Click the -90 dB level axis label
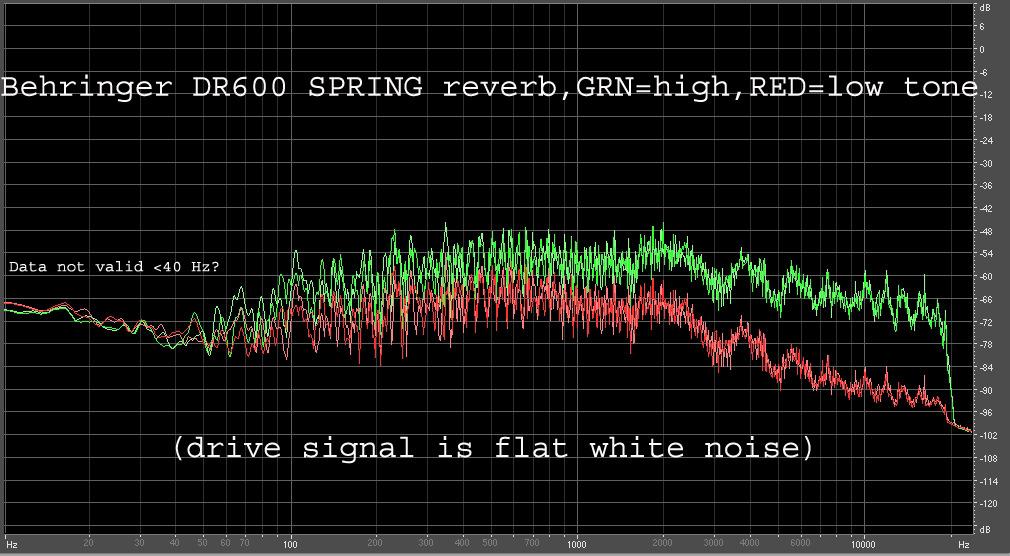This screenshot has width=1010, height=556. (986, 390)
